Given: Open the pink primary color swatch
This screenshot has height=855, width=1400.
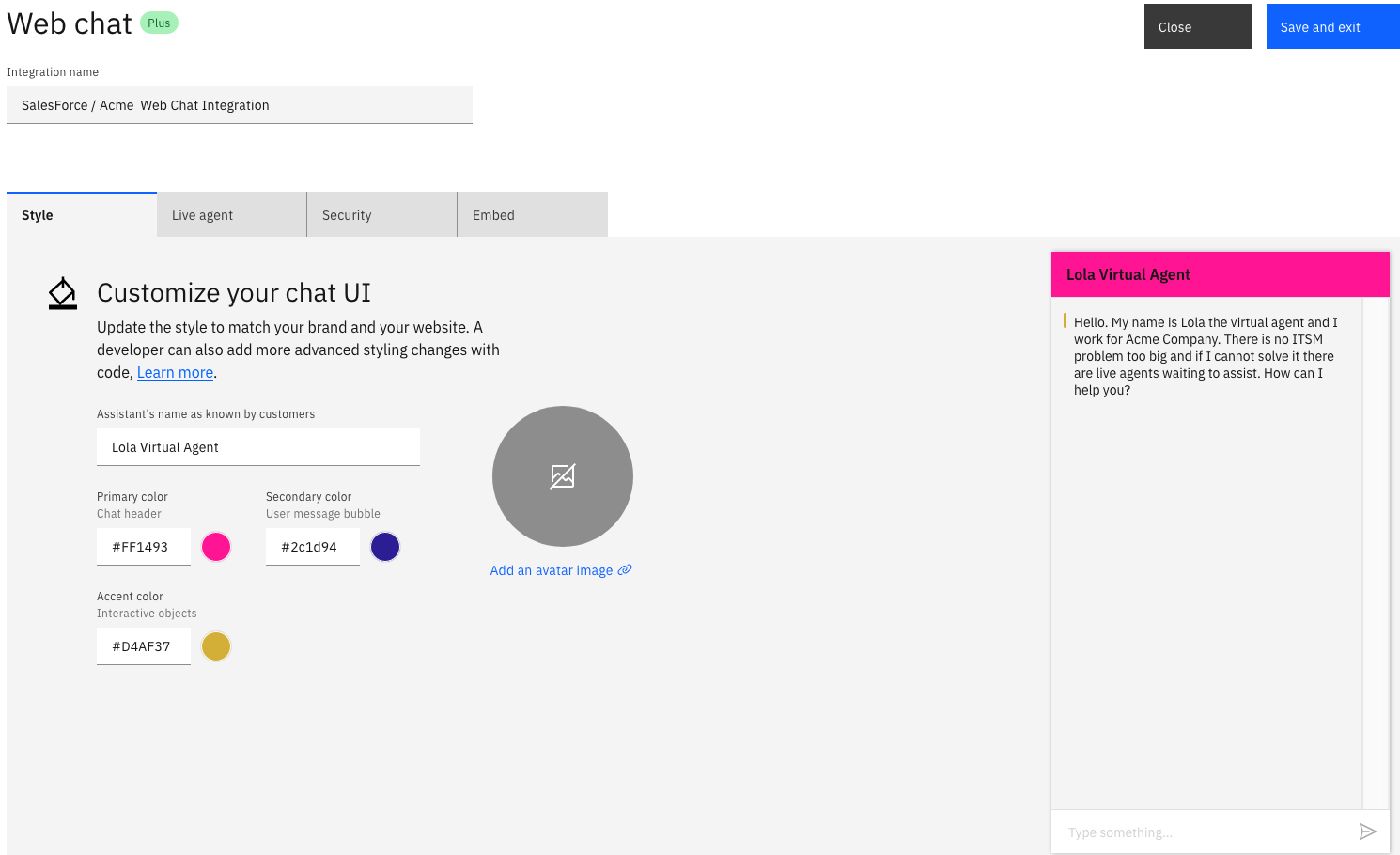Looking at the screenshot, I should coord(216,547).
